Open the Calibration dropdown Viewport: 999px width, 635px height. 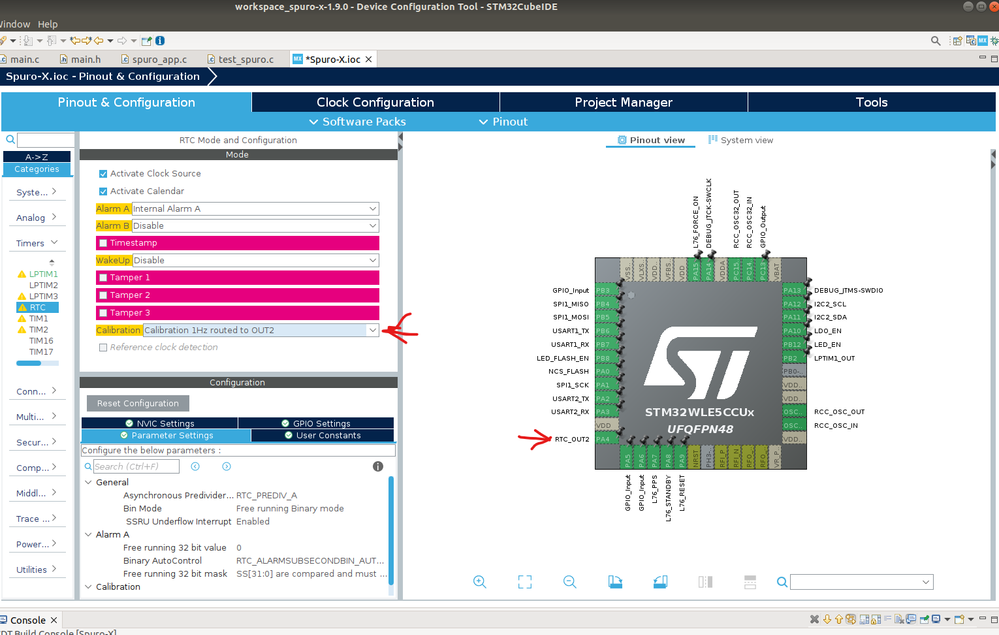[x=261, y=330]
